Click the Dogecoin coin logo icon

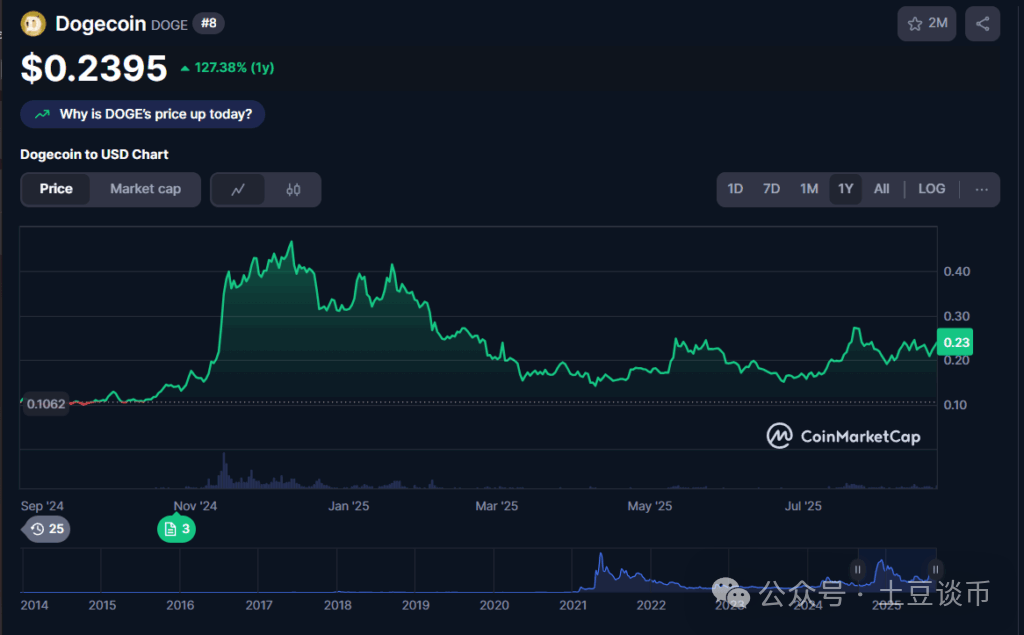(x=33, y=24)
